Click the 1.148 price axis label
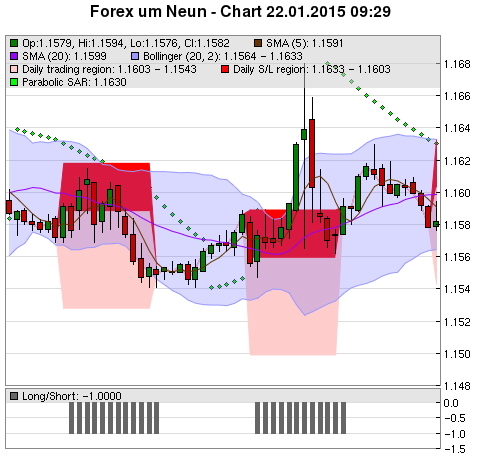This screenshot has width=480, height=457. point(457,386)
